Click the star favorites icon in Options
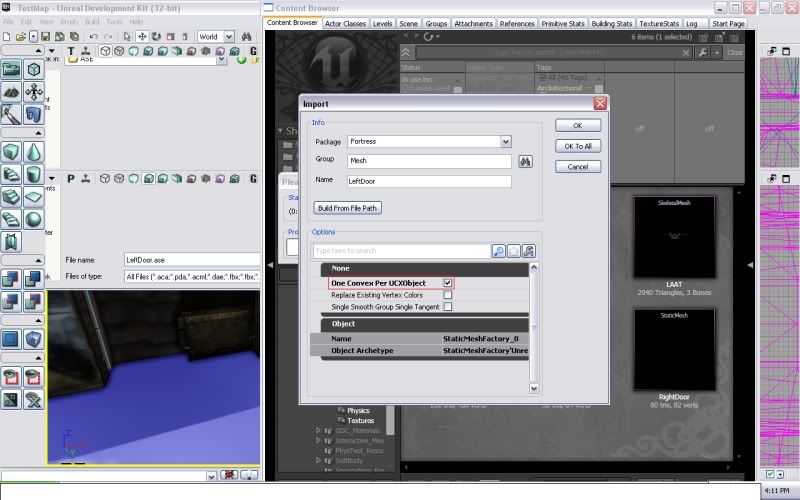Screen dimensions: 800x500 click(514, 251)
